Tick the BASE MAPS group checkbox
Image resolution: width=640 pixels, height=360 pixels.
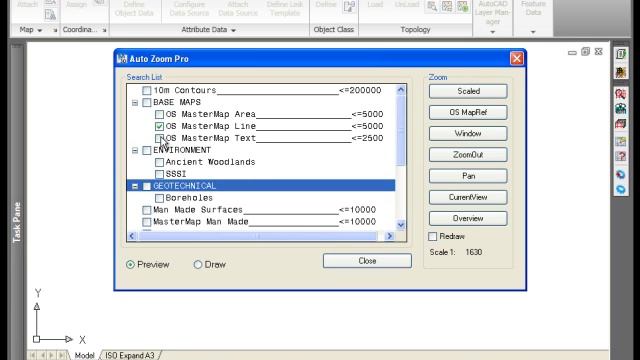(x=147, y=102)
